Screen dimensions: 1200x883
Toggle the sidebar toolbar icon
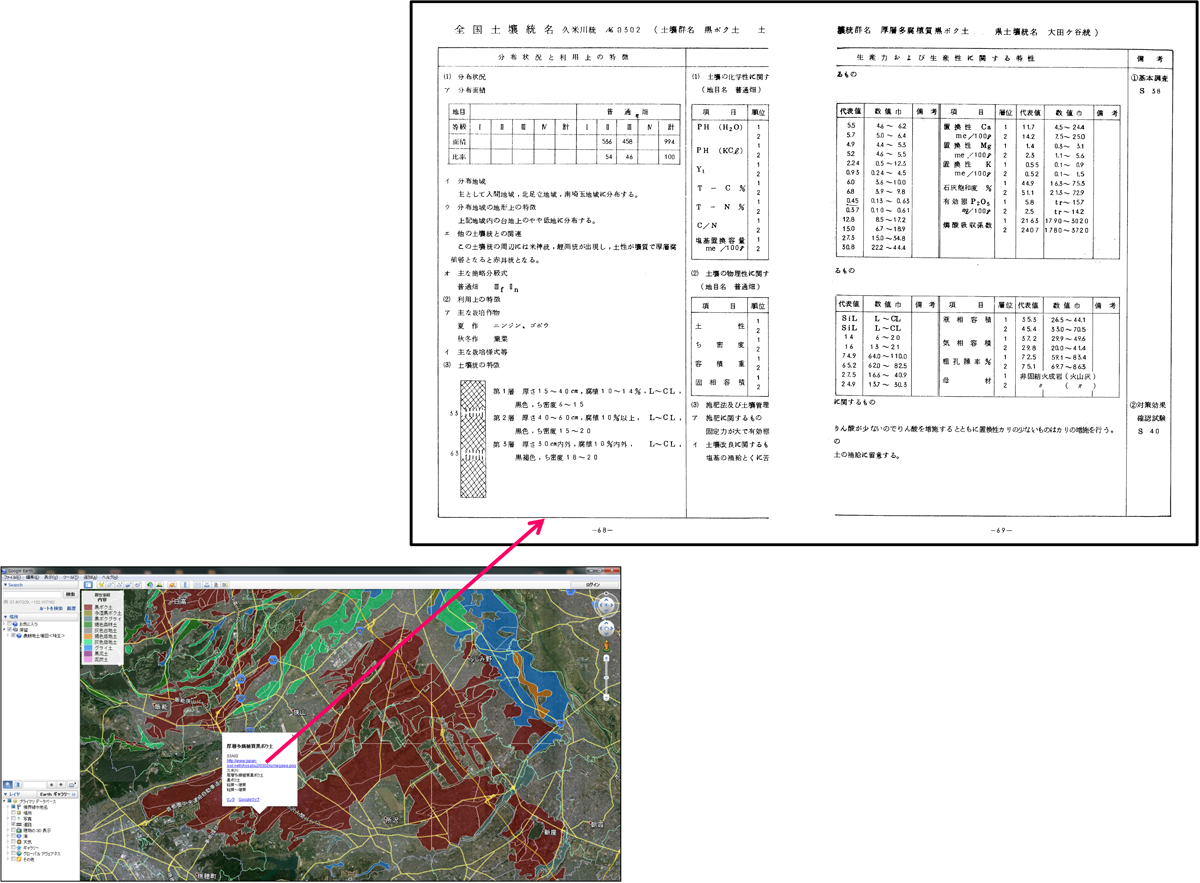88,585
